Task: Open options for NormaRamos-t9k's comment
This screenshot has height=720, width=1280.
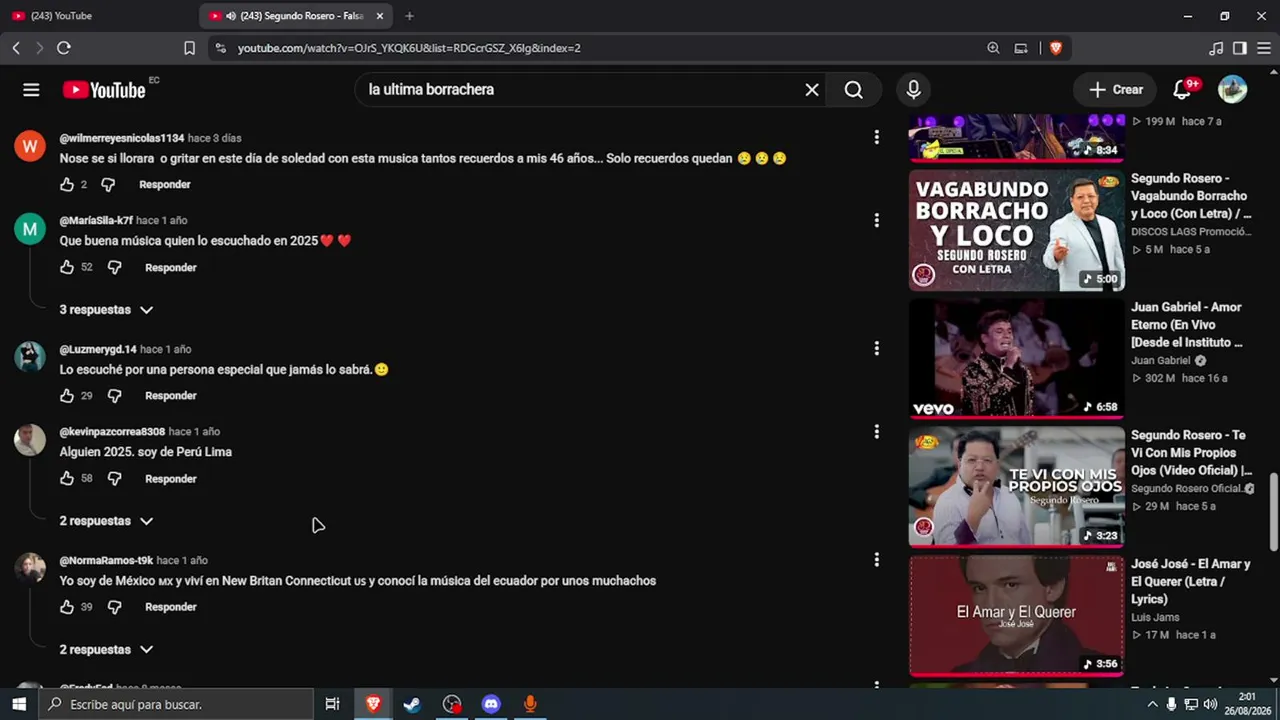Action: click(x=876, y=560)
